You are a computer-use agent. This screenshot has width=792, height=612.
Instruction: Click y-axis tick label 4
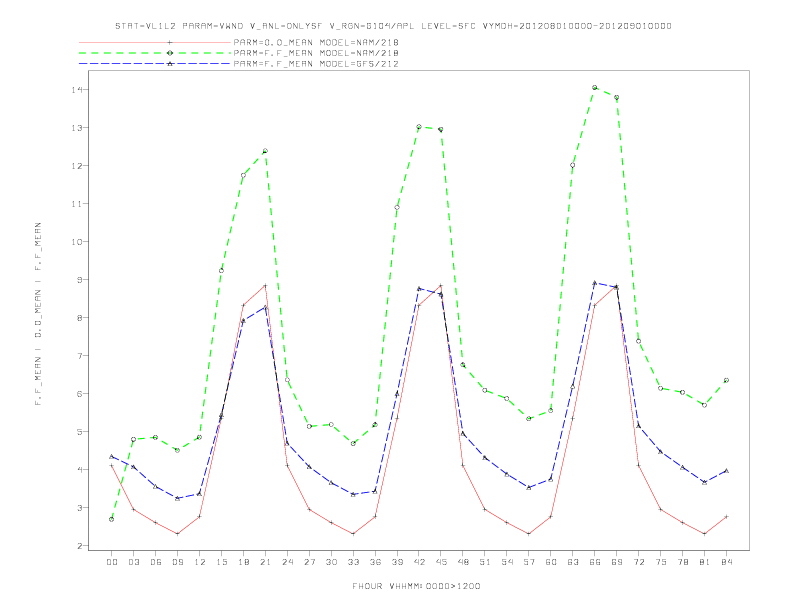click(80, 470)
